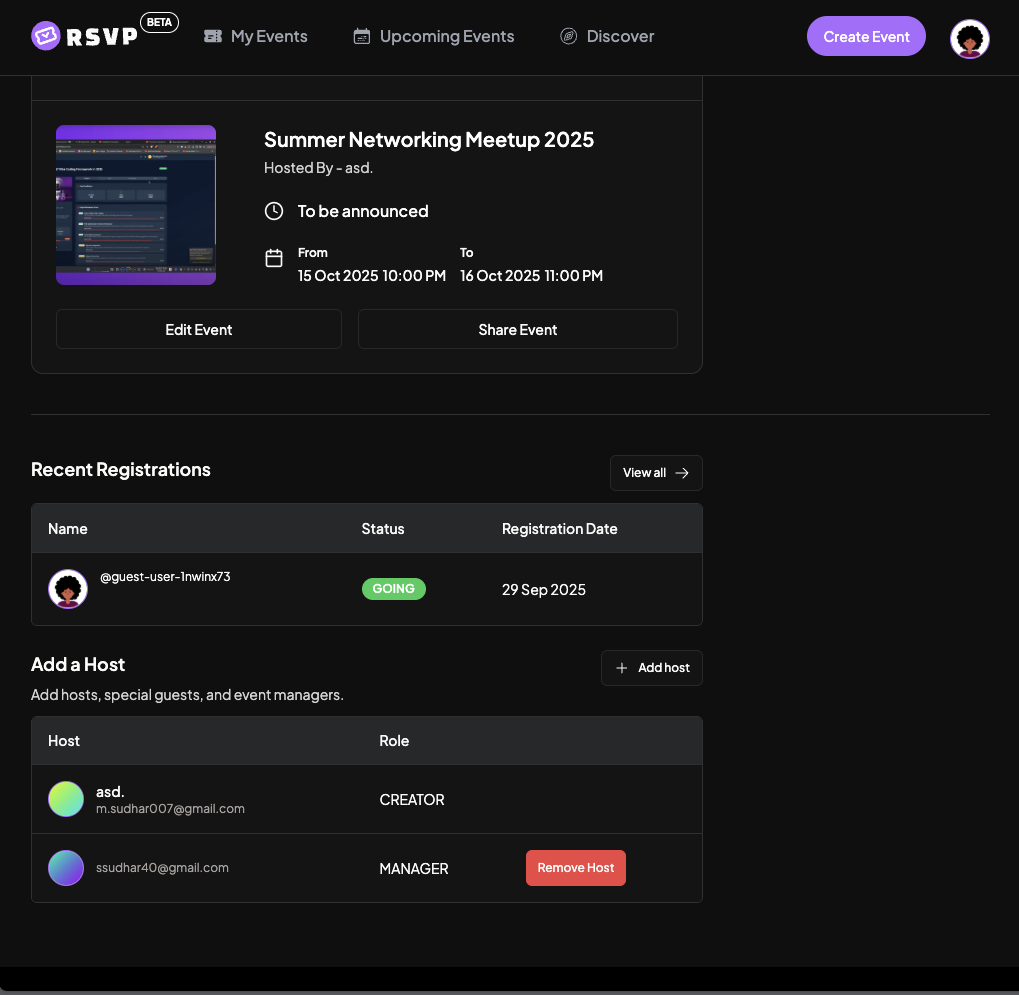Click the arrow icon inside View all
The image size is (1019, 995).
683,472
